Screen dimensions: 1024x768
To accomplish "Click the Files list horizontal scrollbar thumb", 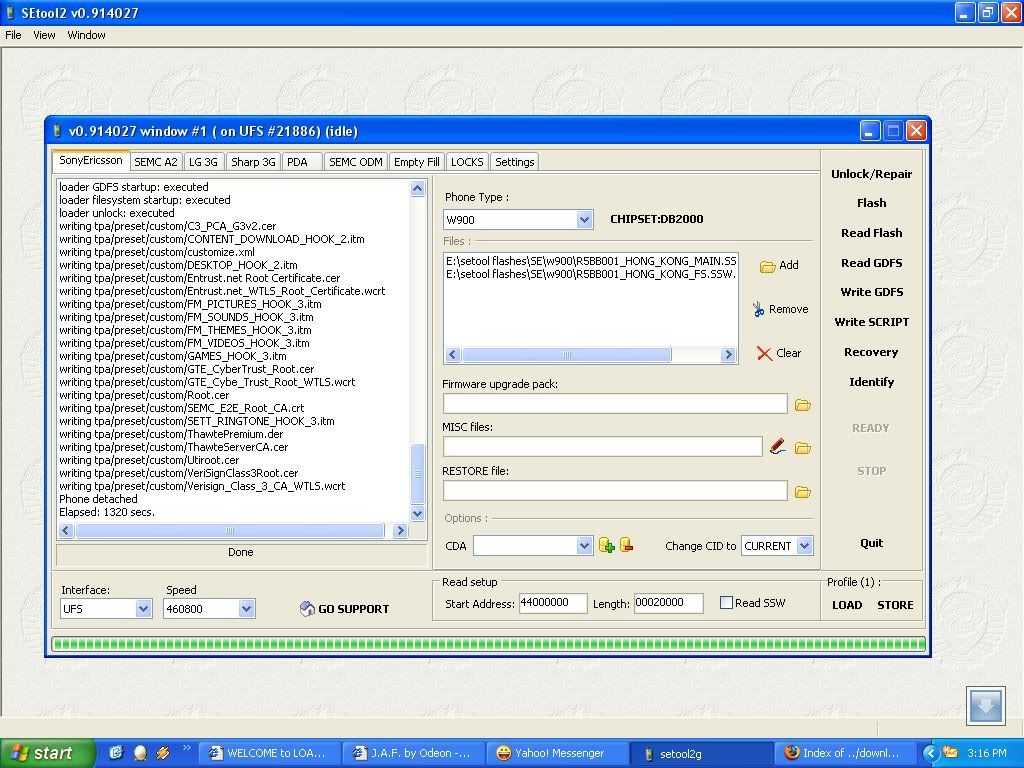I will pos(566,355).
